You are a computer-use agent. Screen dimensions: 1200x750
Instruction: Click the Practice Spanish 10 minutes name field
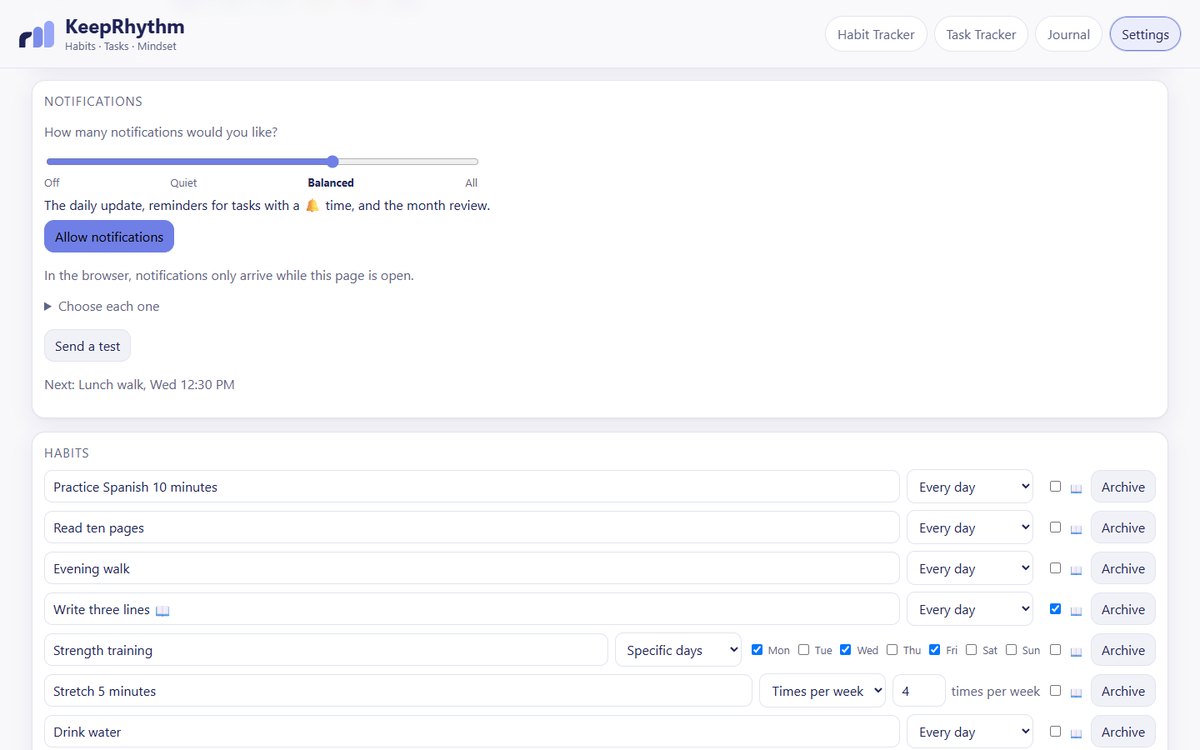(x=472, y=487)
